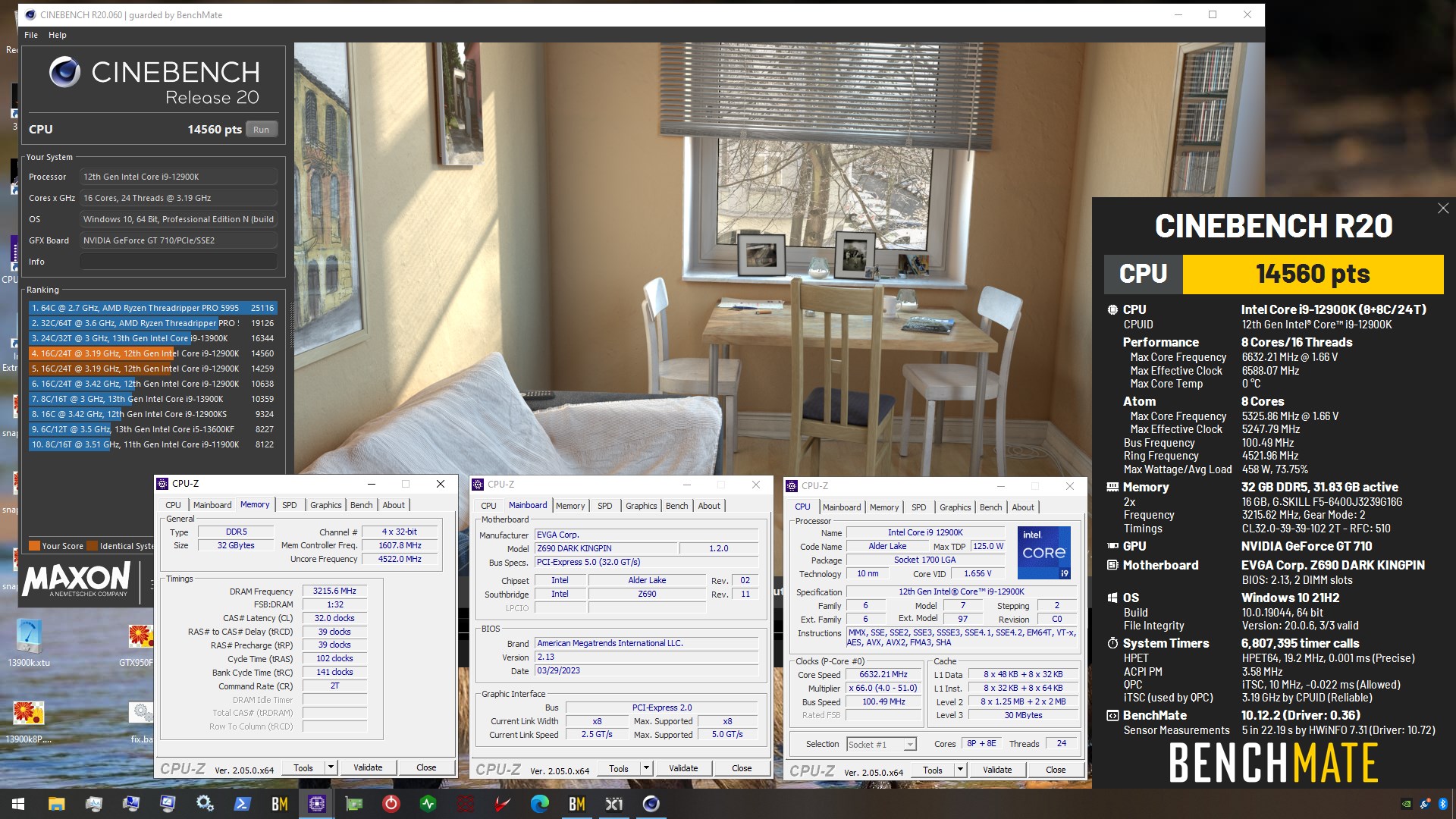
Task: Click Intel Core i9 badge in CPU-Z
Action: click(1044, 552)
